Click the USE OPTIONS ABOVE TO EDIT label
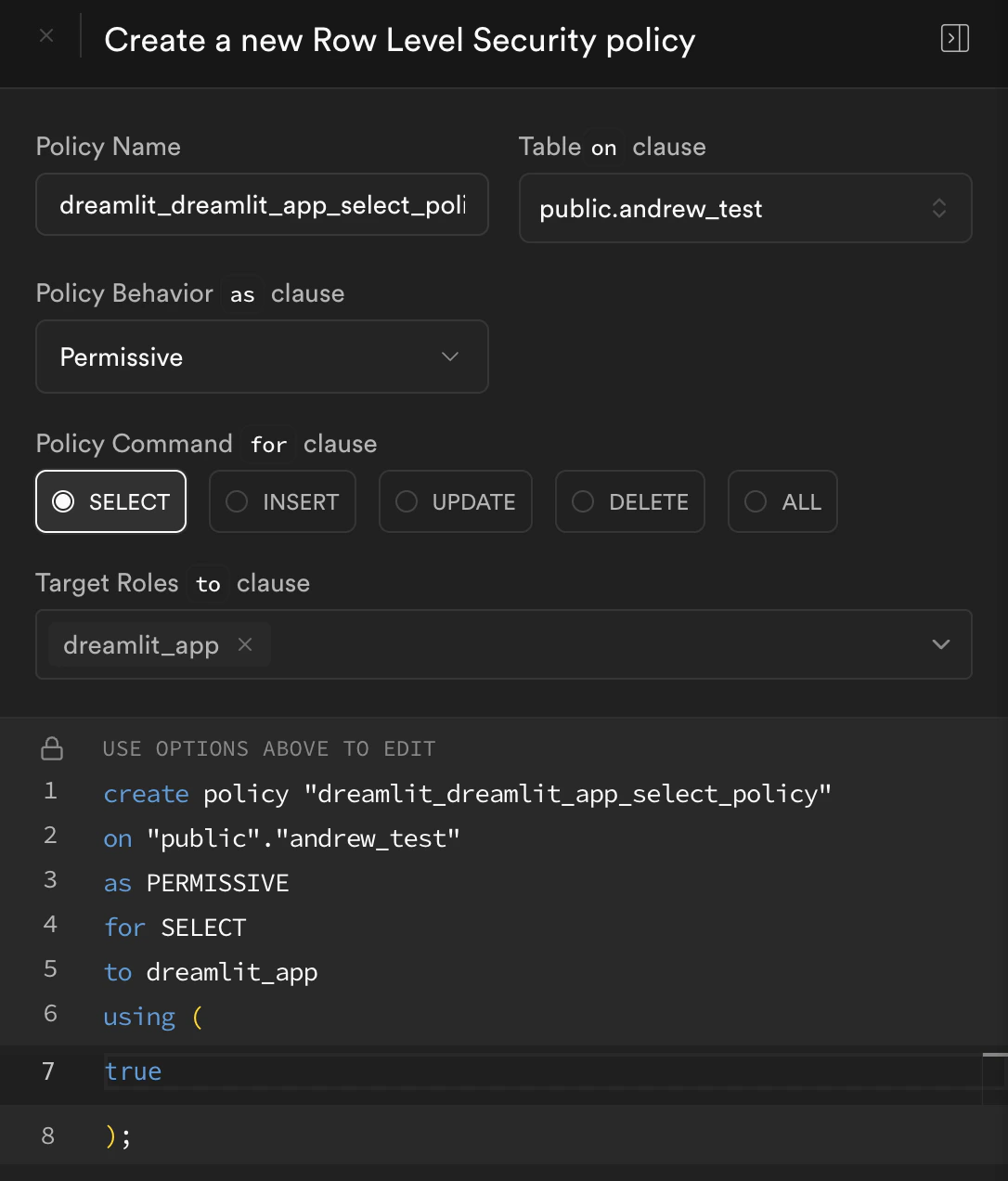The height and width of the screenshot is (1181, 1008). tap(269, 747)
